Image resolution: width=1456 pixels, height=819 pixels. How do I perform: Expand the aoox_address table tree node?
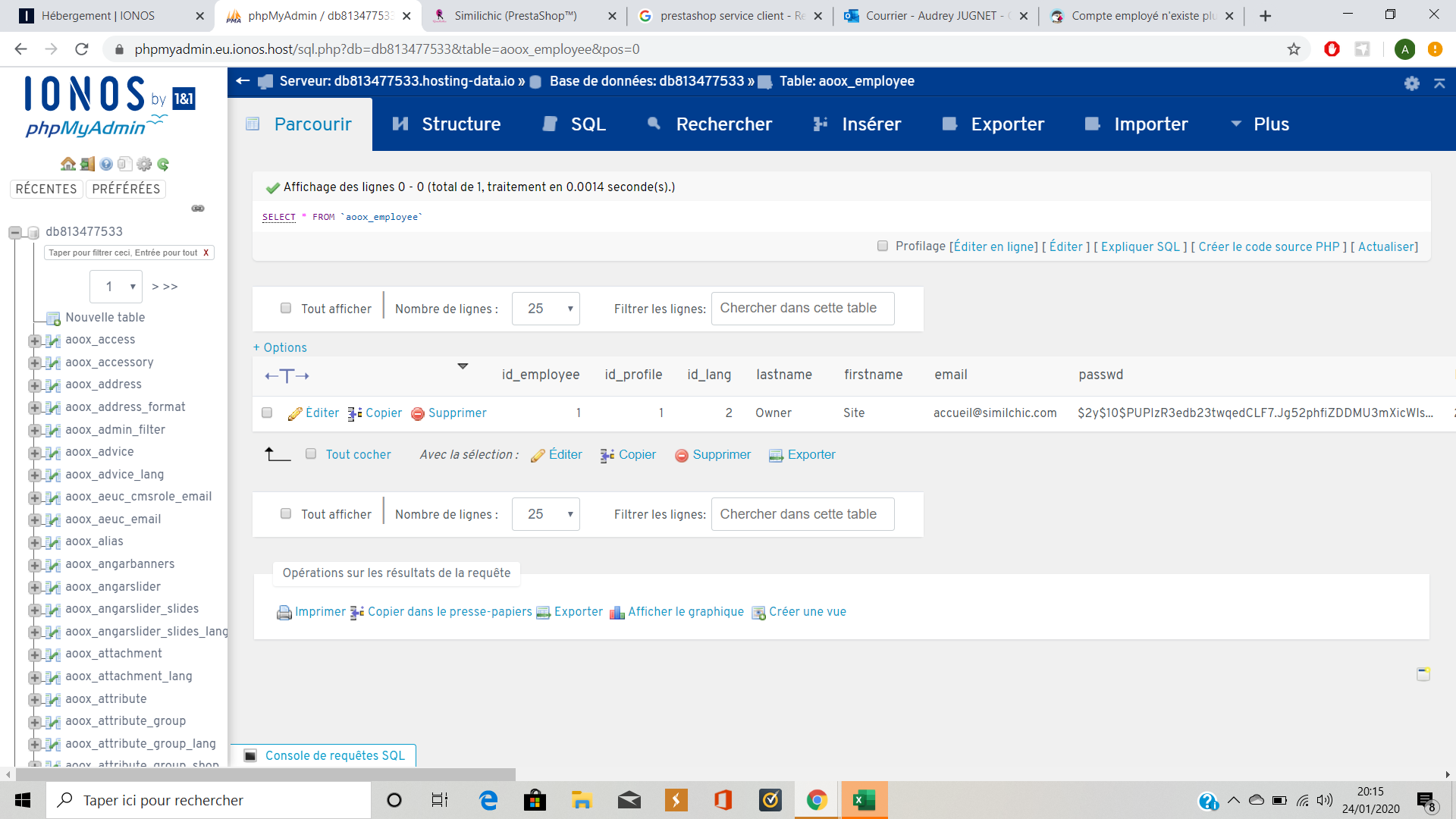click(35, 385)
